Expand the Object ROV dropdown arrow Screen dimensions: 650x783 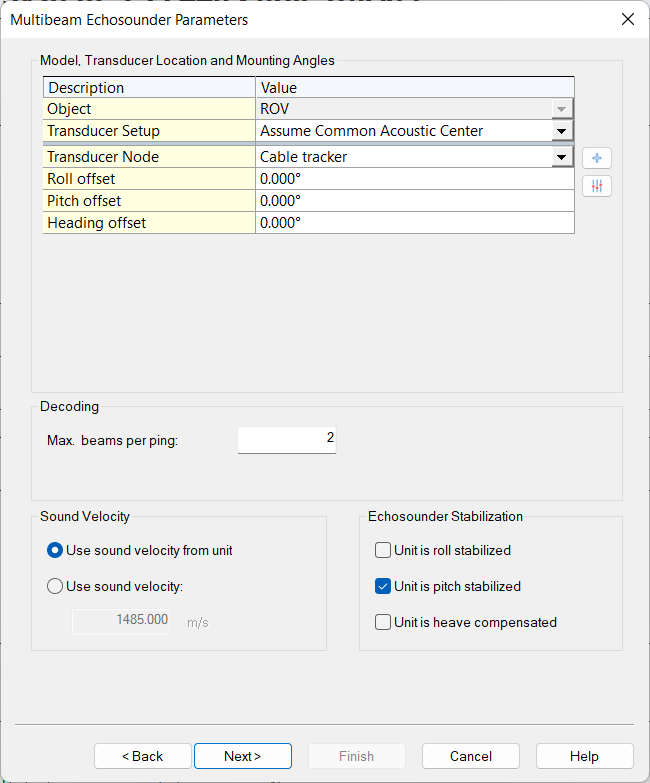[562, 109]
